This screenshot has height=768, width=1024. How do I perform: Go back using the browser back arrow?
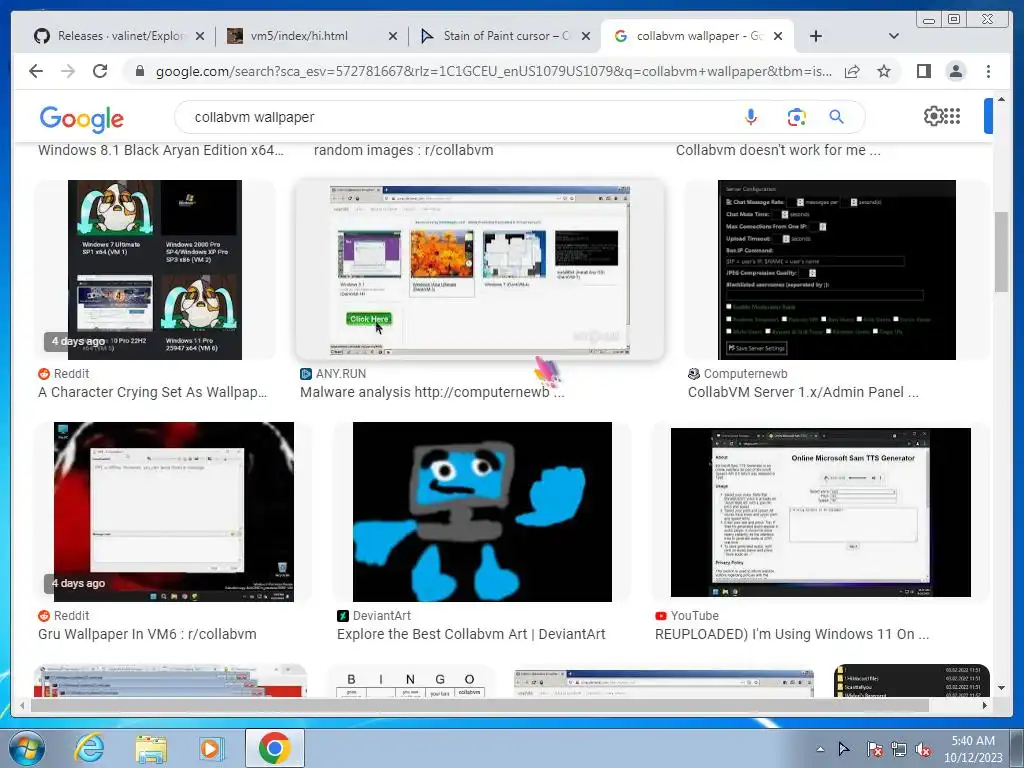tap(36, 71)
